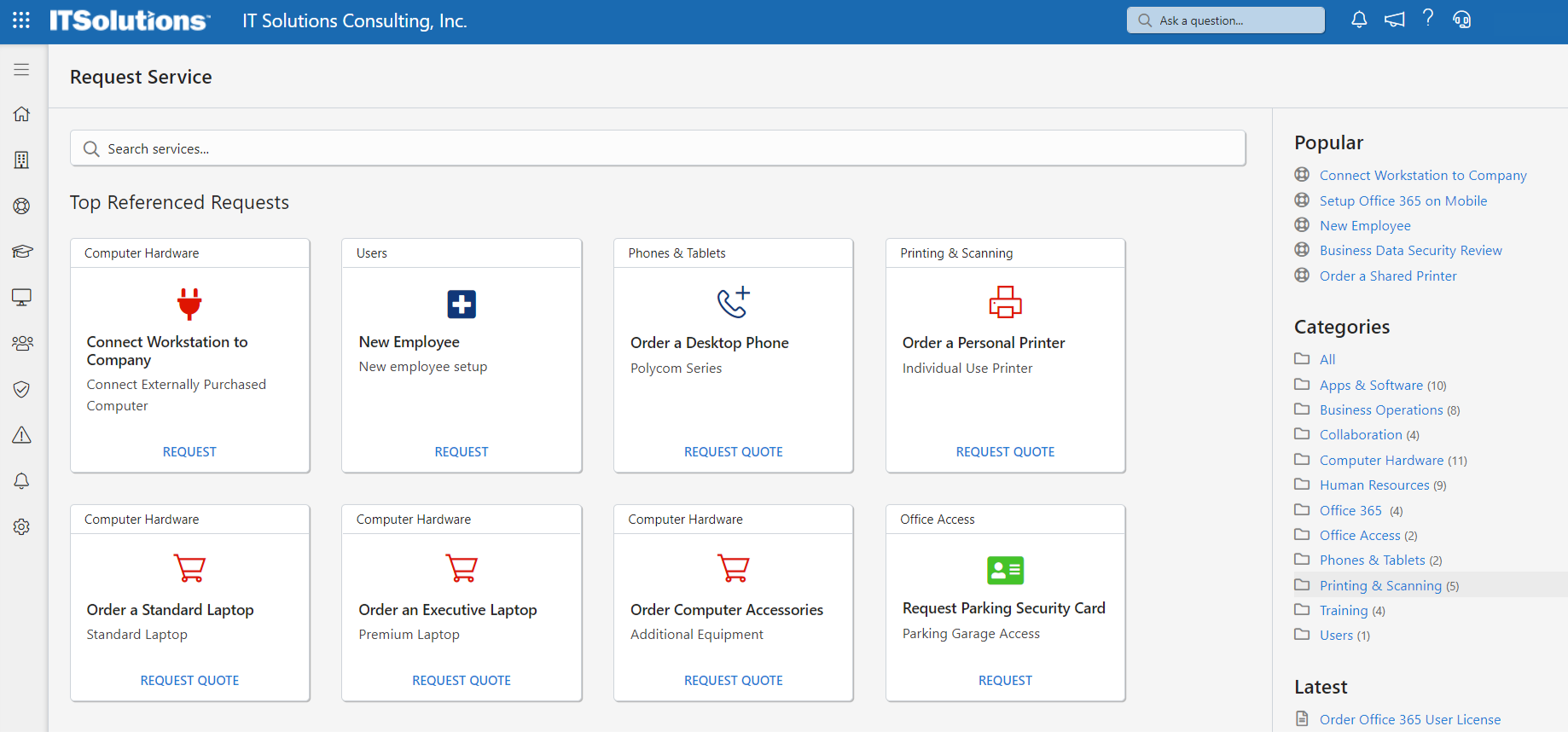Open Setup Office 365 on Mobile link
This screenshot has height=732, width=1568.
[x=1402, y=200]
